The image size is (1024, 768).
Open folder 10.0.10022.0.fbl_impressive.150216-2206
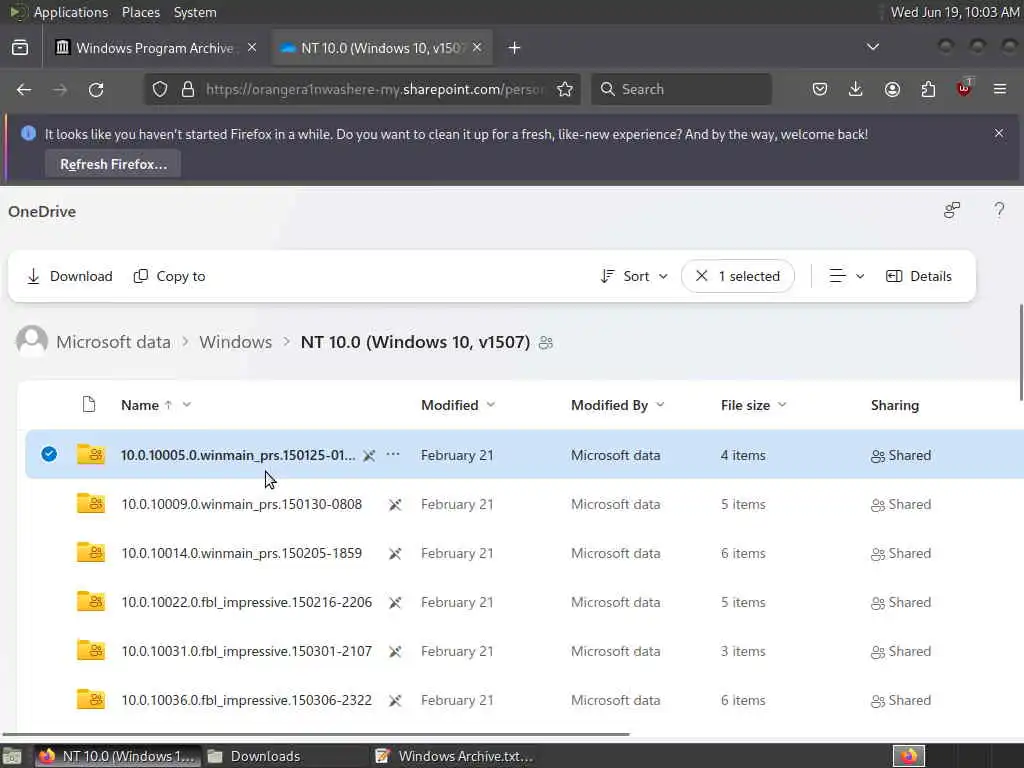[x=247, y=602]
